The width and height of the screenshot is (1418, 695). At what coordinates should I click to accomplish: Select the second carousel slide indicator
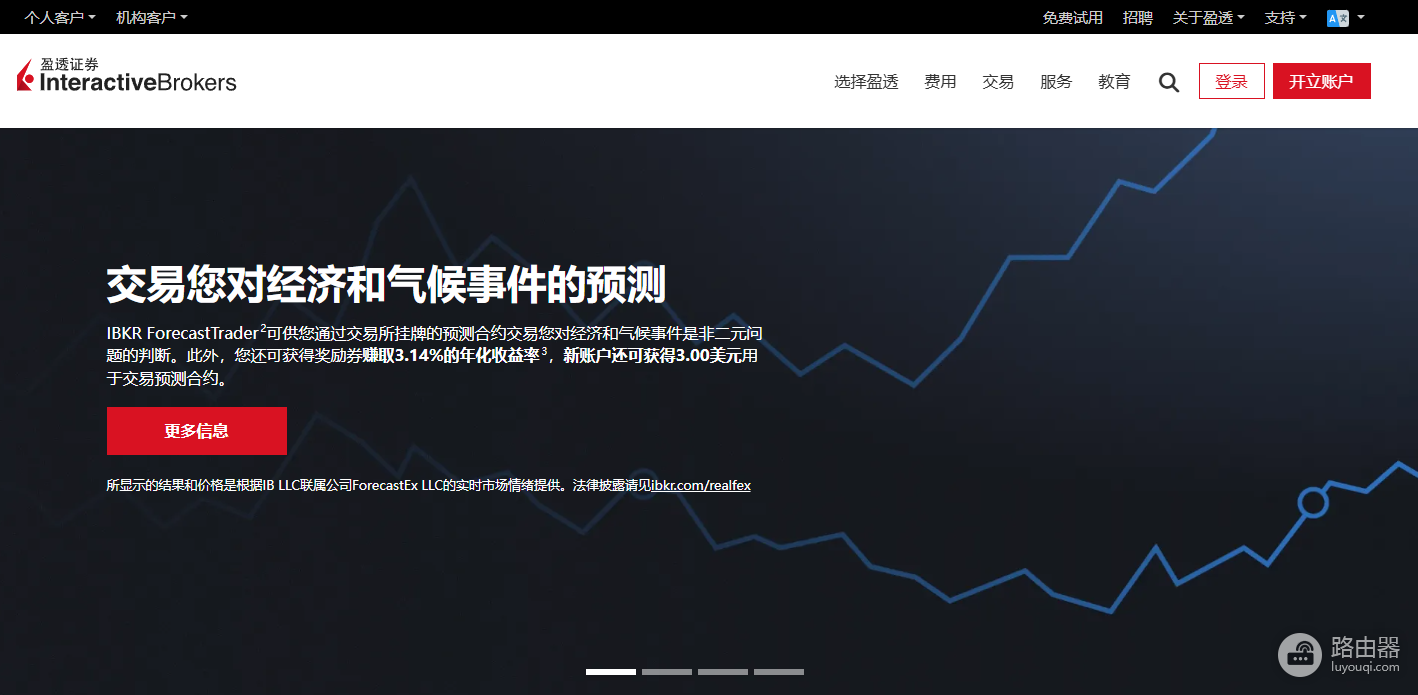pyautogui.click(x=667, y=672)
